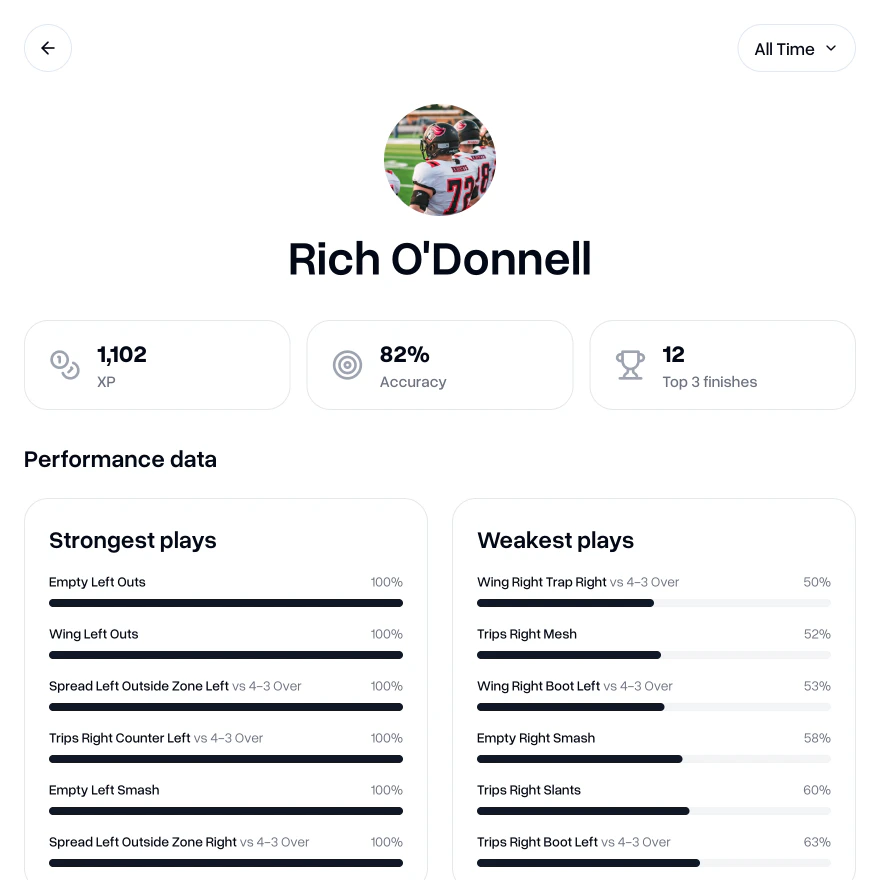Select Rich O'Donnell's profile photo
Image resolution: width=880 pixels, height=880 pixels.
tap(440, 160)
